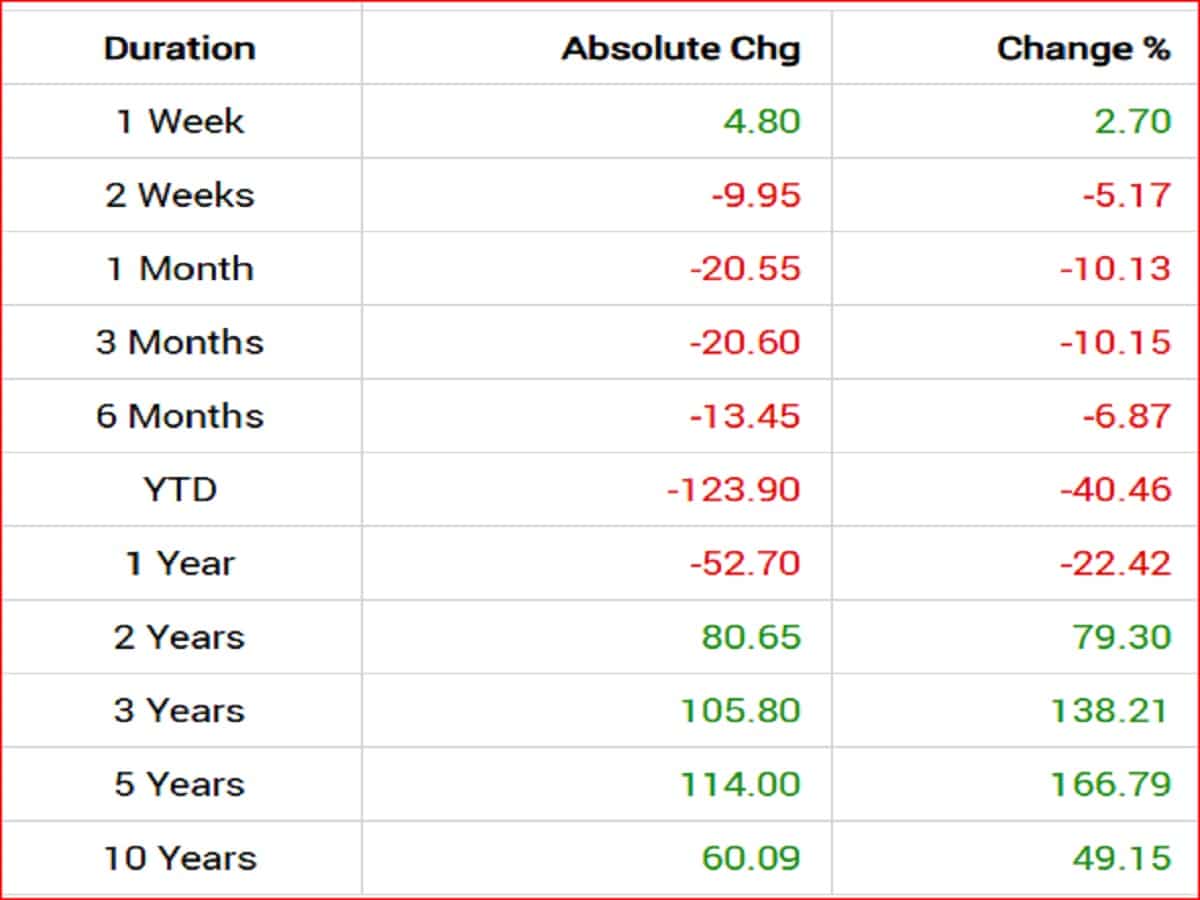Select the 1 Week row label
The width and height of the screenshot is (1200, 900).
[180, 122]
